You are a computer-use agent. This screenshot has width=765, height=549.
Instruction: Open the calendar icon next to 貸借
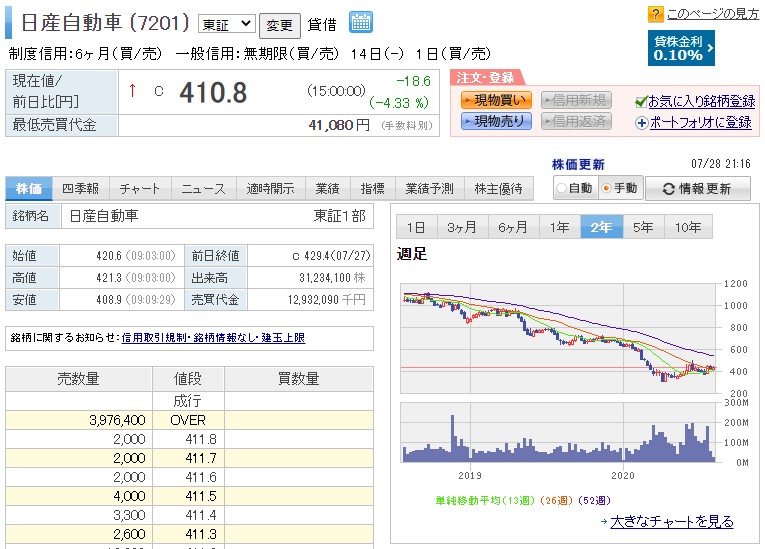point(361,22)
